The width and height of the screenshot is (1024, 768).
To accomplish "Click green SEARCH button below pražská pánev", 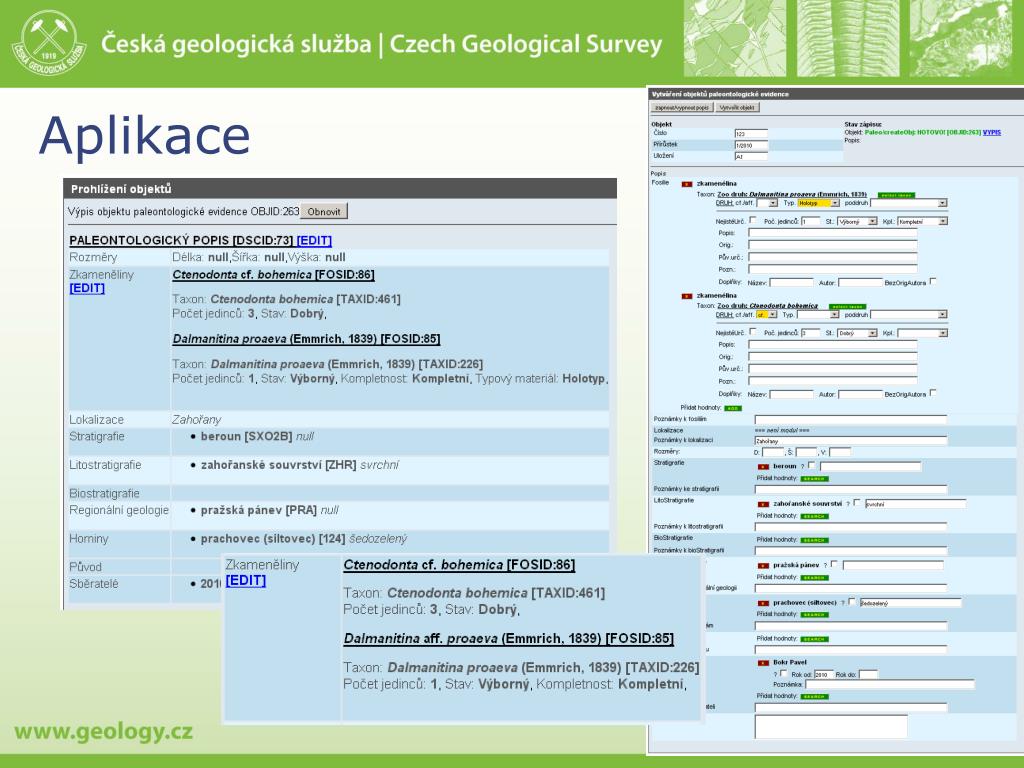I will (x=814, y=577).
